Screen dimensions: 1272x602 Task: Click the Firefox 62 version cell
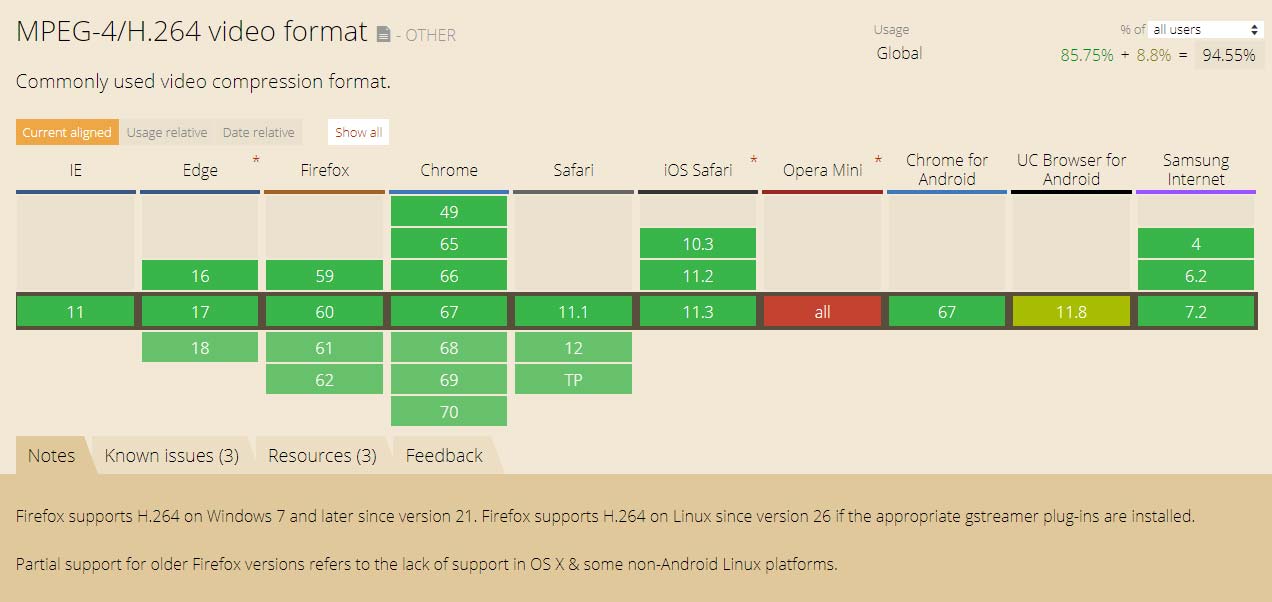325,380
